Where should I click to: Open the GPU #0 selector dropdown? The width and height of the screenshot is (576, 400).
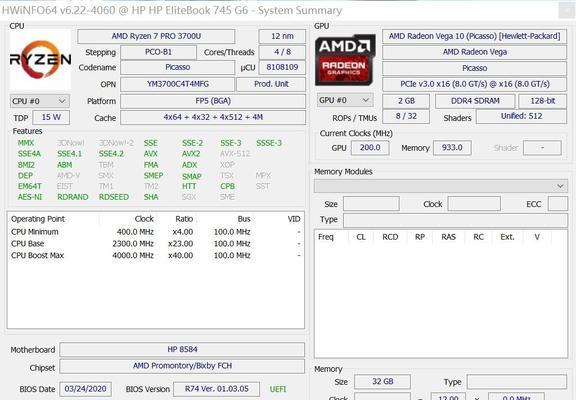coord(345,100)
